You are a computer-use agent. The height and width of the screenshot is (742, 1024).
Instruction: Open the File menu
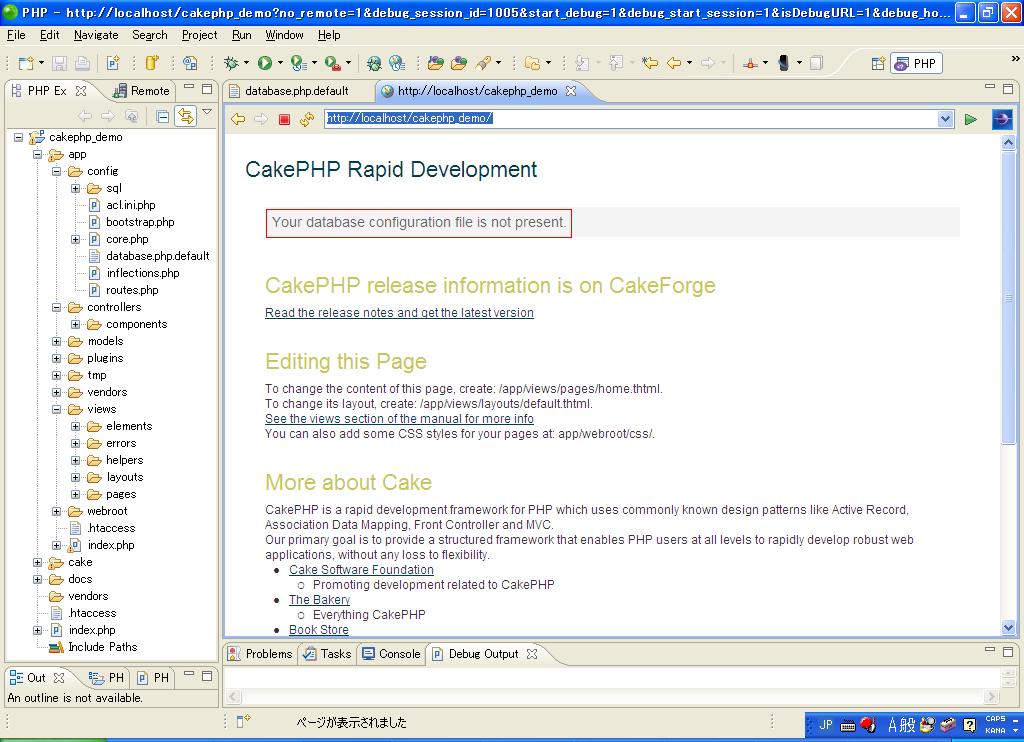pos(16,35)
